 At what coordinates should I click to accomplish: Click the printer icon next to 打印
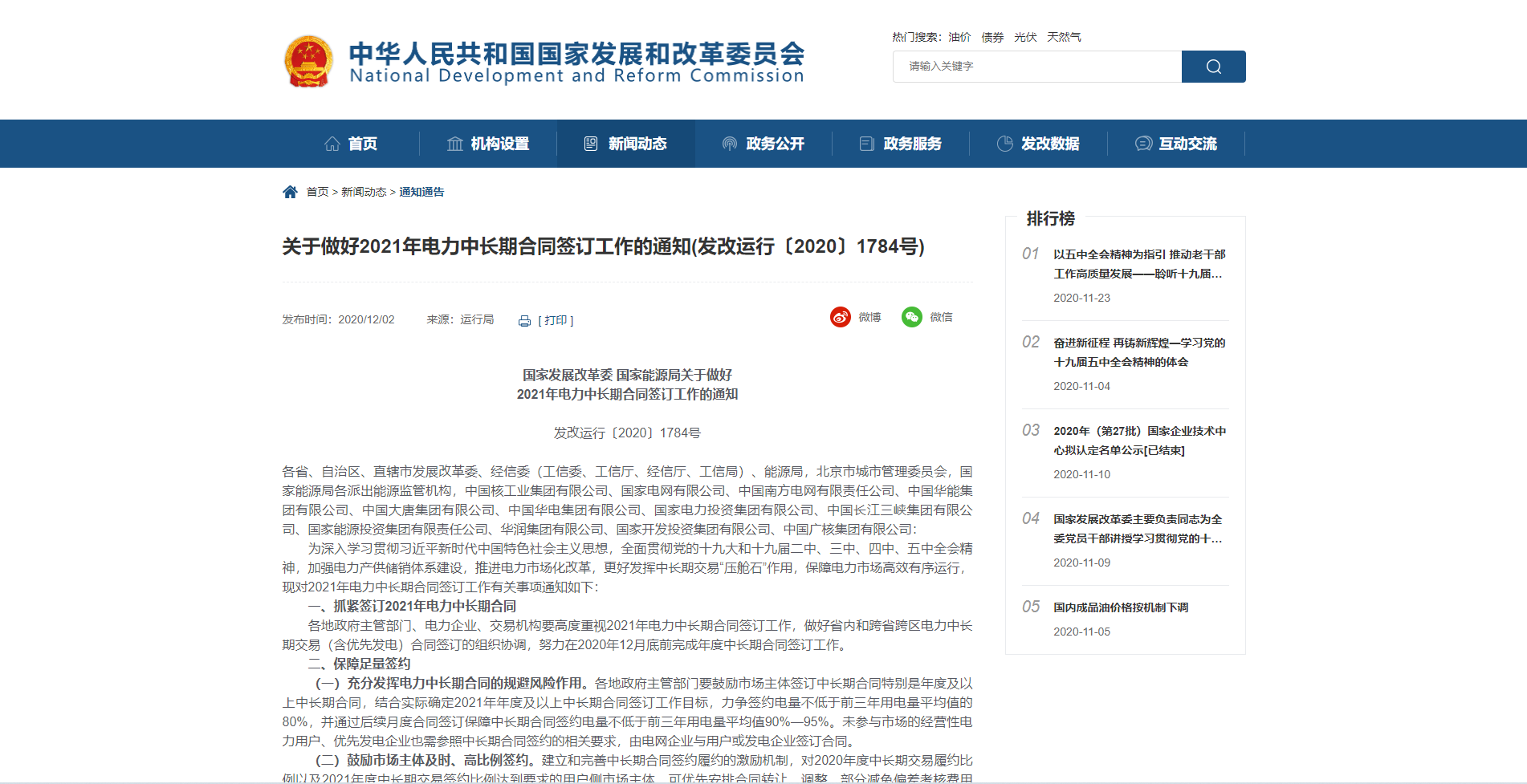[523, 319]
